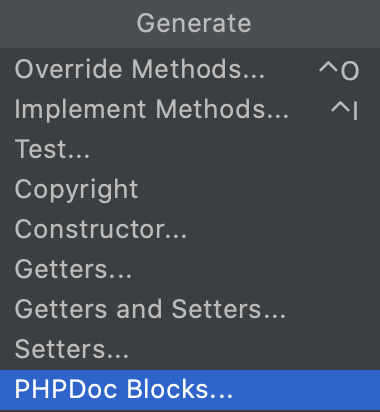Generate a class constructor via Constructor...
The width and height of the screenshot is (380, 412).
[190, 230]
